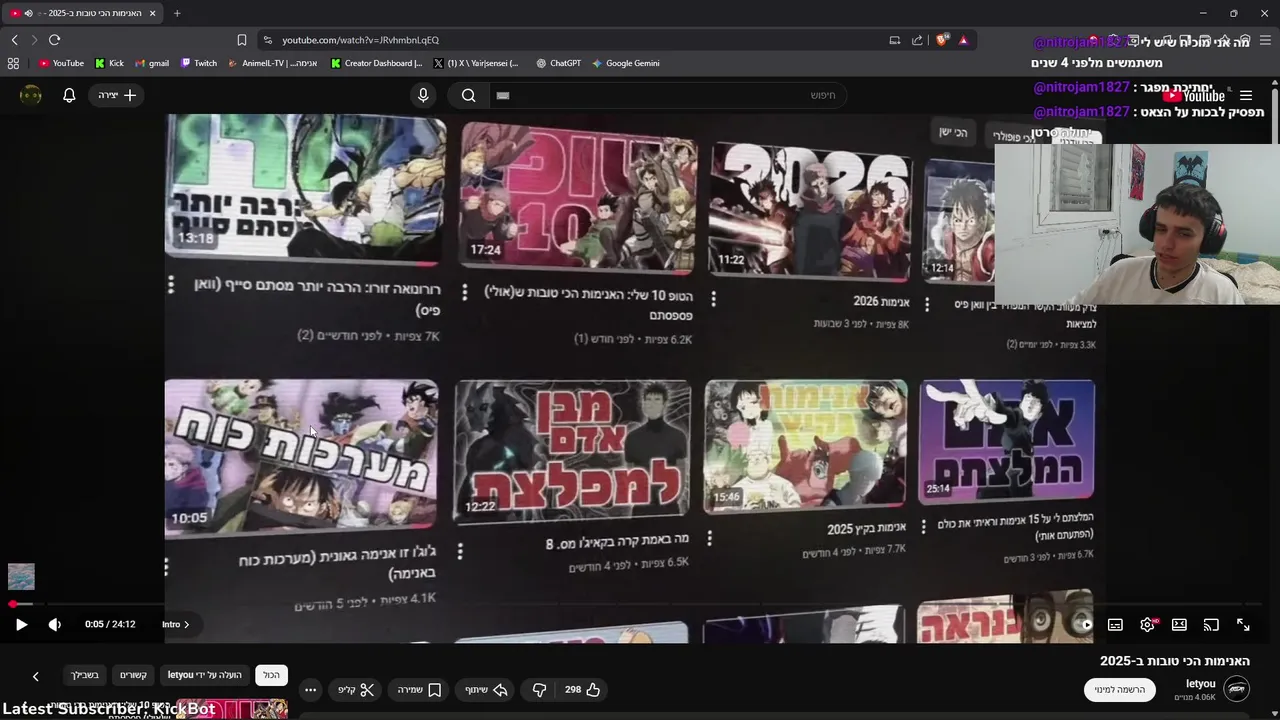
Task: Select the הכול filter chip
Action: pos(271,675)
